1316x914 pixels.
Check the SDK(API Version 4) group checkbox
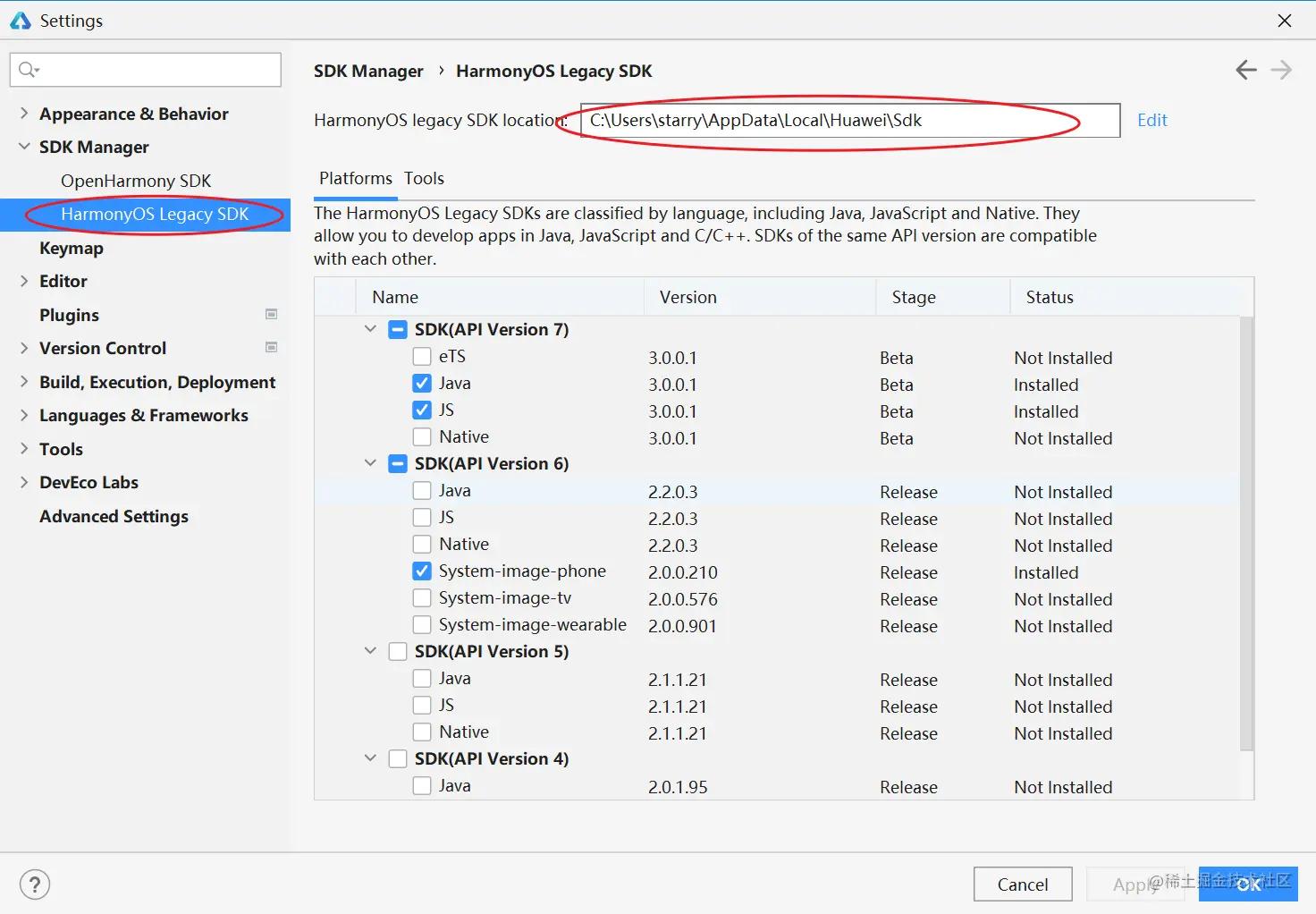398,758
